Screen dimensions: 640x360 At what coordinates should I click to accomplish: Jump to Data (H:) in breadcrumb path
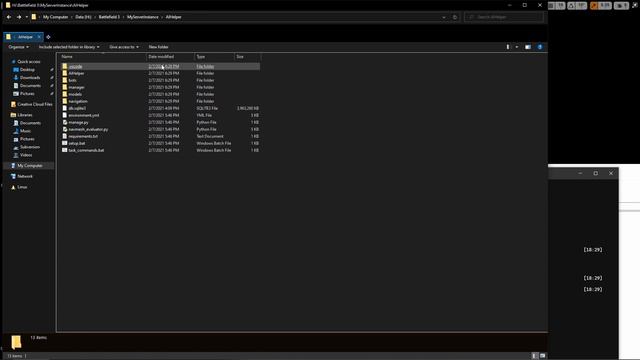83,17
